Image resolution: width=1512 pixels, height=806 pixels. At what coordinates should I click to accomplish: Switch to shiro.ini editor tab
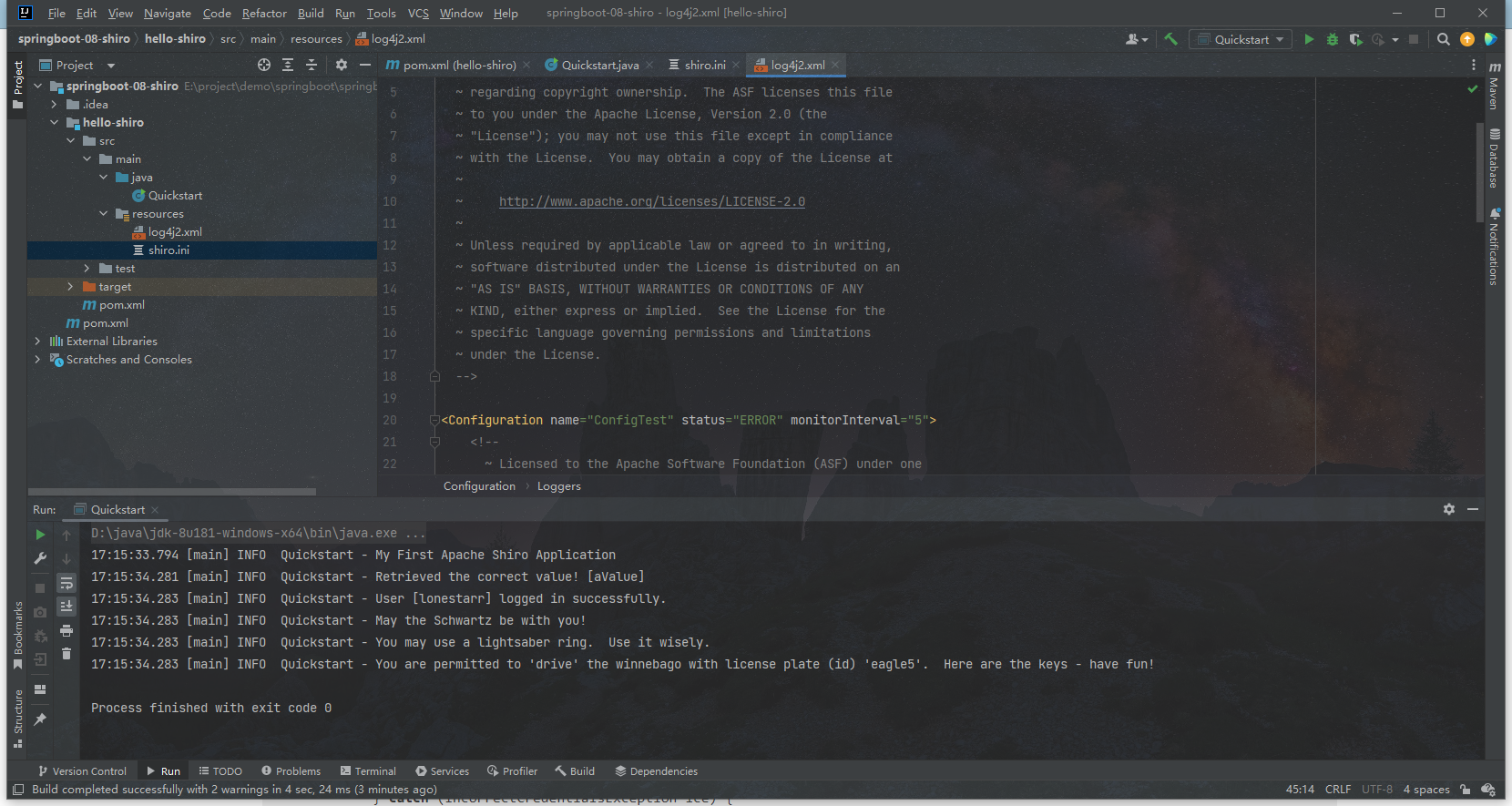(704, 65)
